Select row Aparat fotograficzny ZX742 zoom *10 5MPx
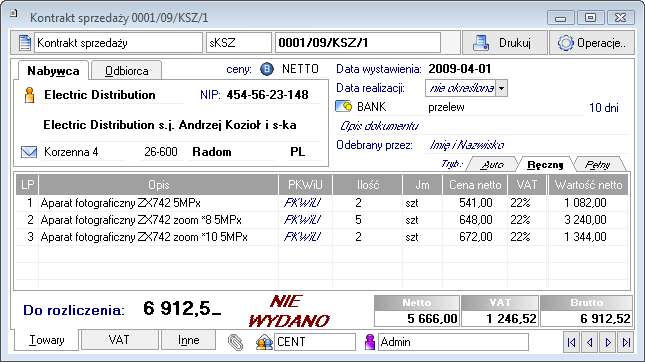Image resolution: width=645 pixels, height=362 pixels. coord(322,237)
